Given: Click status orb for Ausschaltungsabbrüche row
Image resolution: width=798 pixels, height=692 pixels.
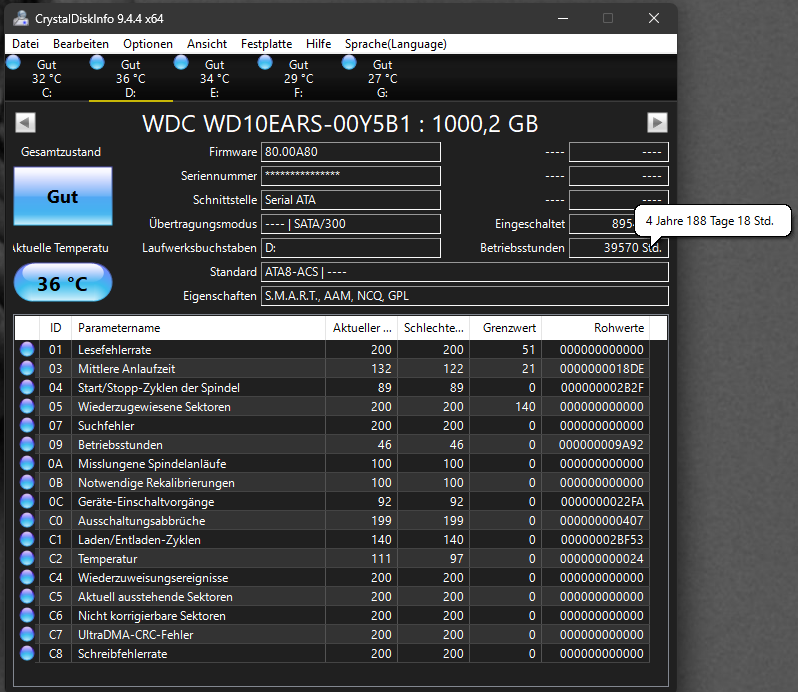Looking at the screenshot, I should pos(27,521).
